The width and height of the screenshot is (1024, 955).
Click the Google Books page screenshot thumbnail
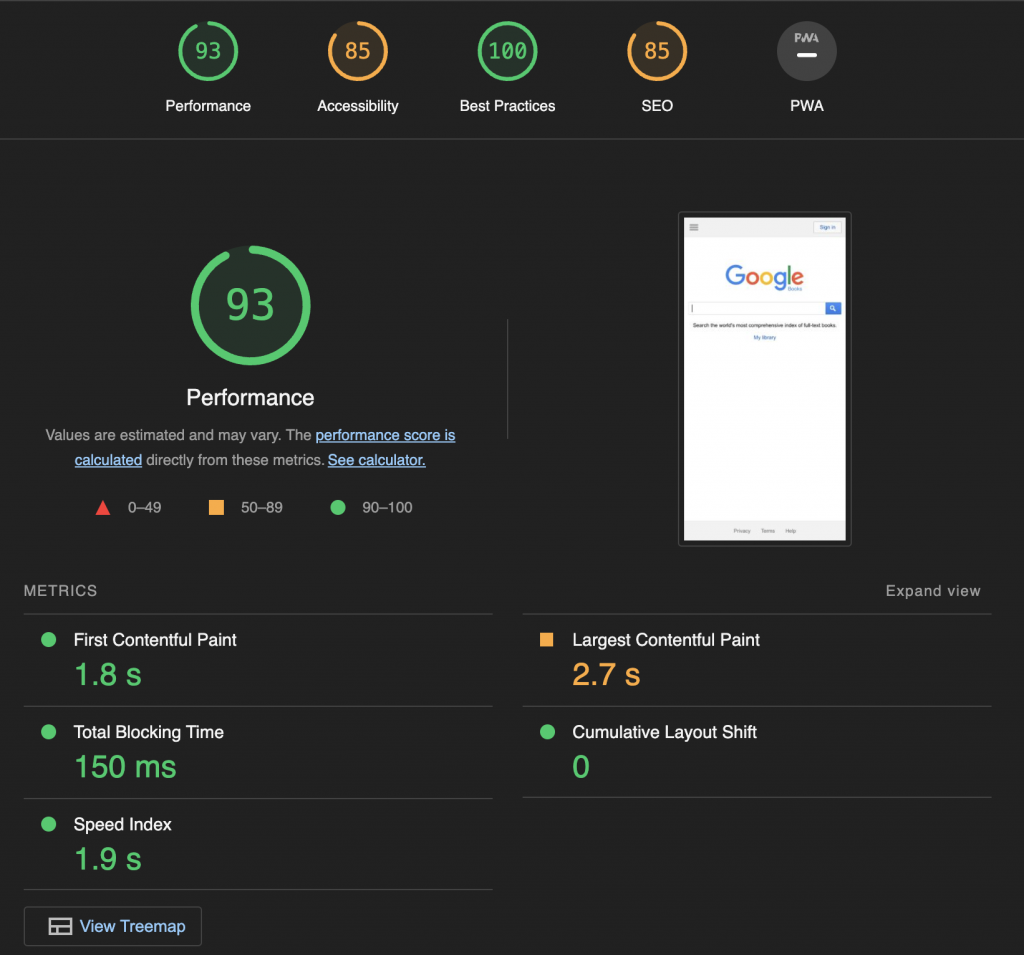coord(764,378)
